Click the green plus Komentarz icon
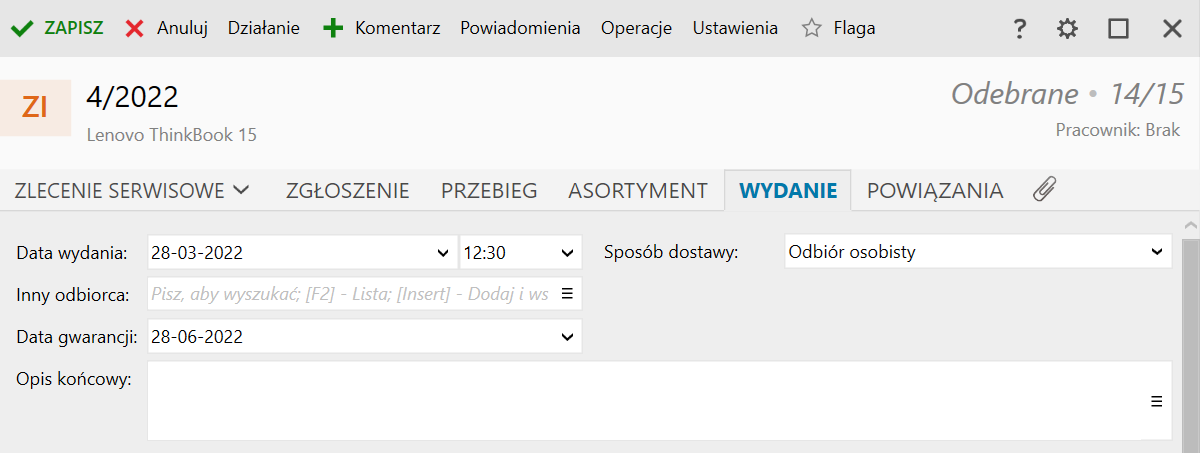This screenshot has width=1200, height=453. click(333, 29)
